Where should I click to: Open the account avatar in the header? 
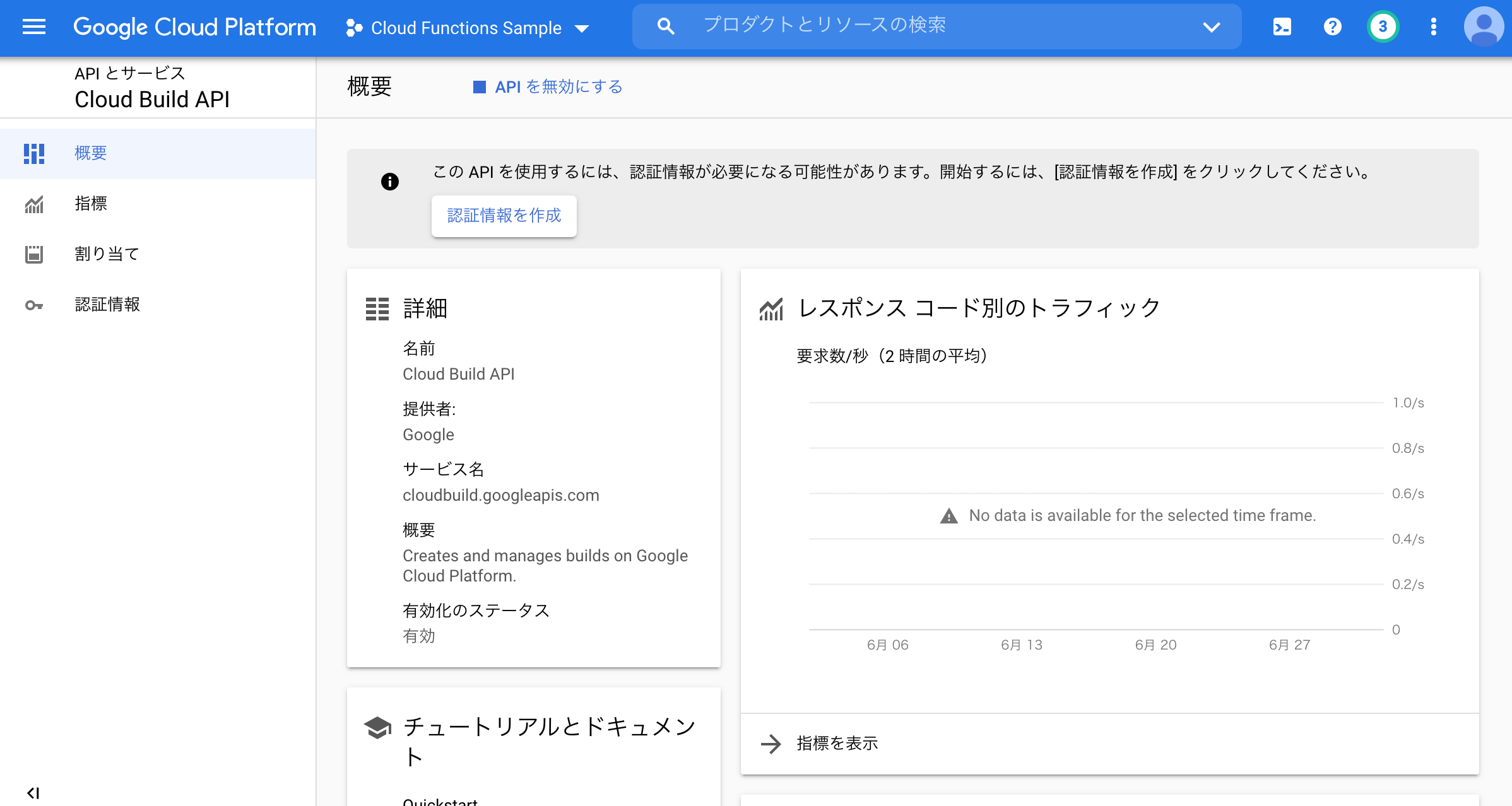tap(1484, 26)
